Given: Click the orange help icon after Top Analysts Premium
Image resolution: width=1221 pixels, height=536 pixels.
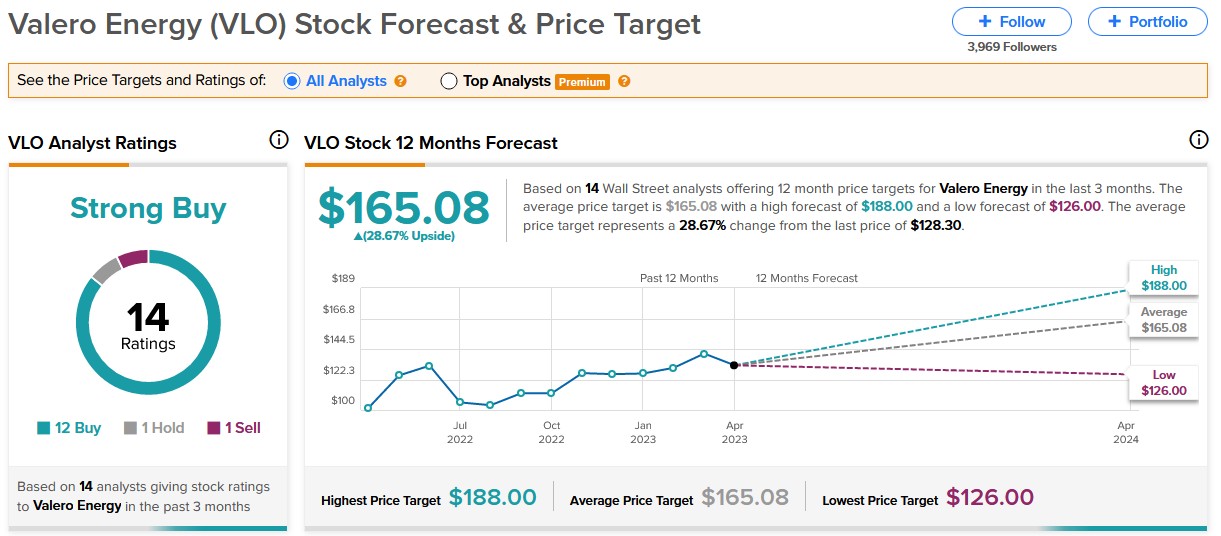Looking at the screenshot, I should [624, 82].
